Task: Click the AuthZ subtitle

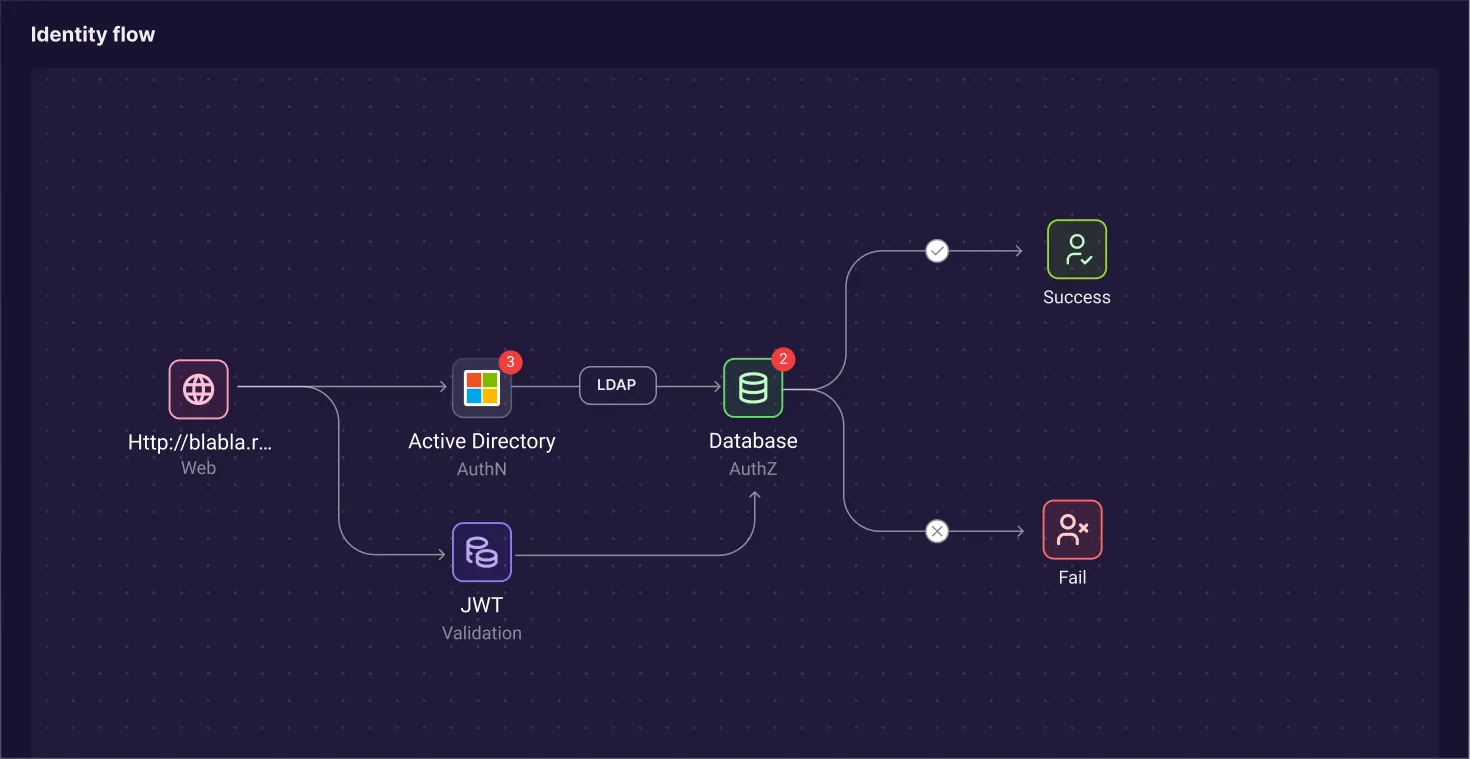Action: click(753, 468)
